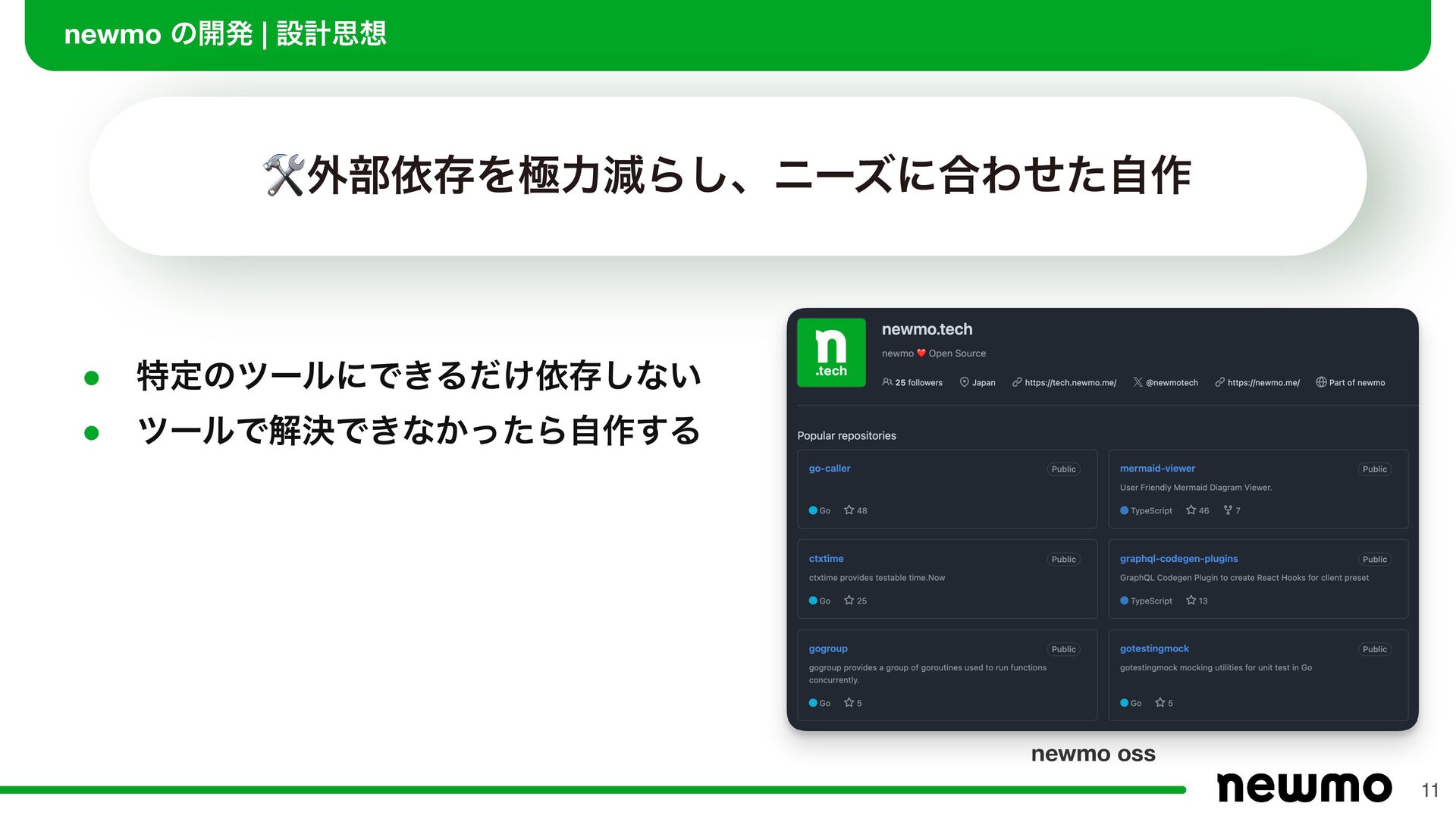Open the gotestingmock repository link
1456x819 pixels.
click(x=1154, y=649)
